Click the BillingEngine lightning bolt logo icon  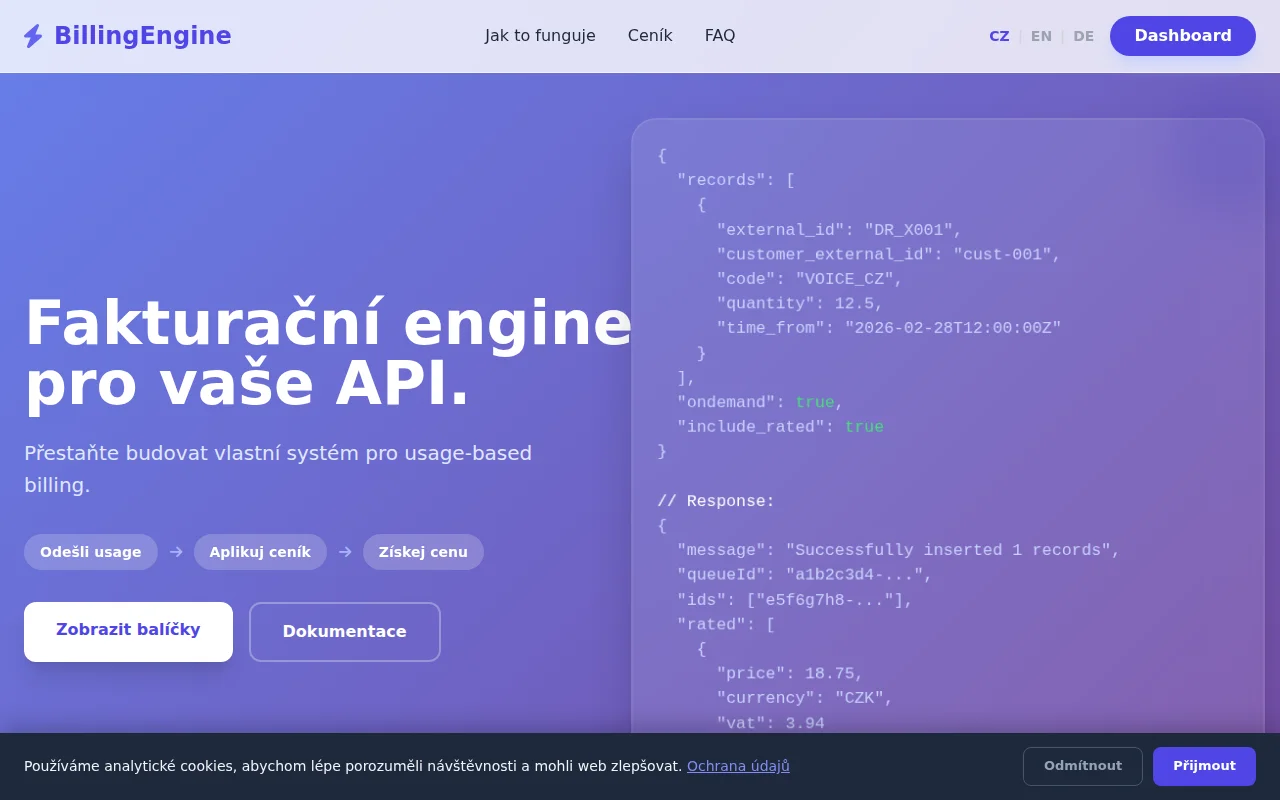pos(33,36)
